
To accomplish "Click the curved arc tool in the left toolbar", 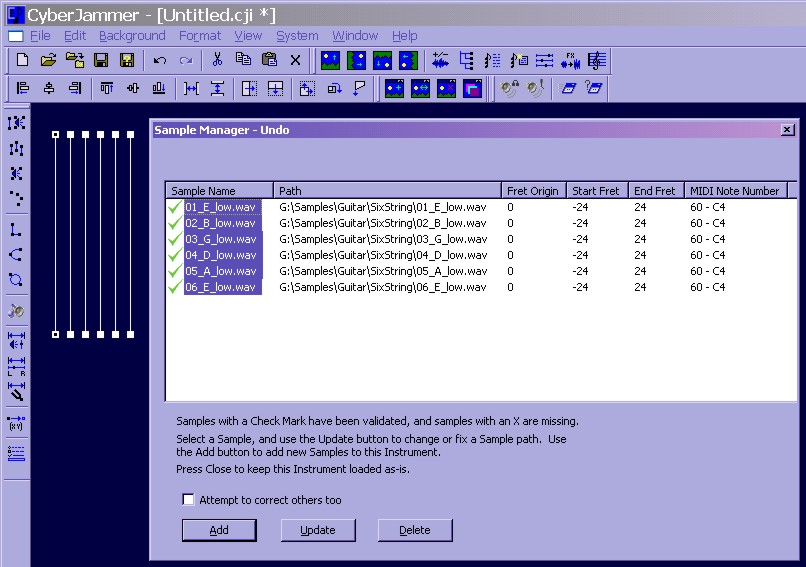I will [16, 254].
